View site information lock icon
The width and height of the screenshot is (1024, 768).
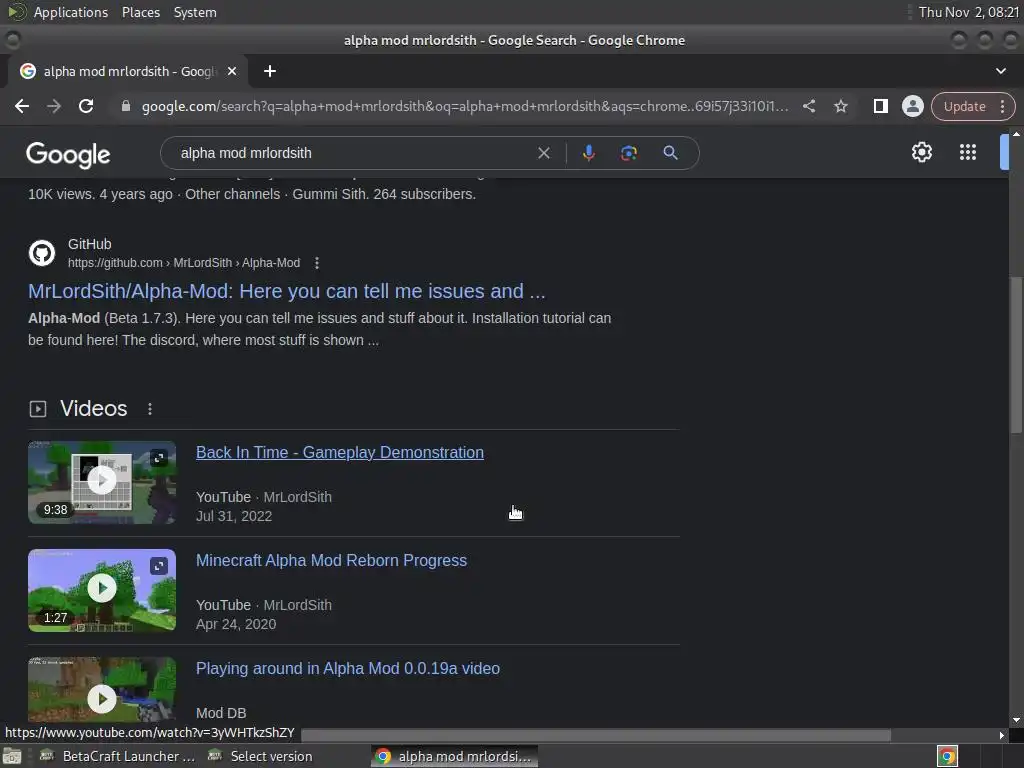click(x=126, y=106)
